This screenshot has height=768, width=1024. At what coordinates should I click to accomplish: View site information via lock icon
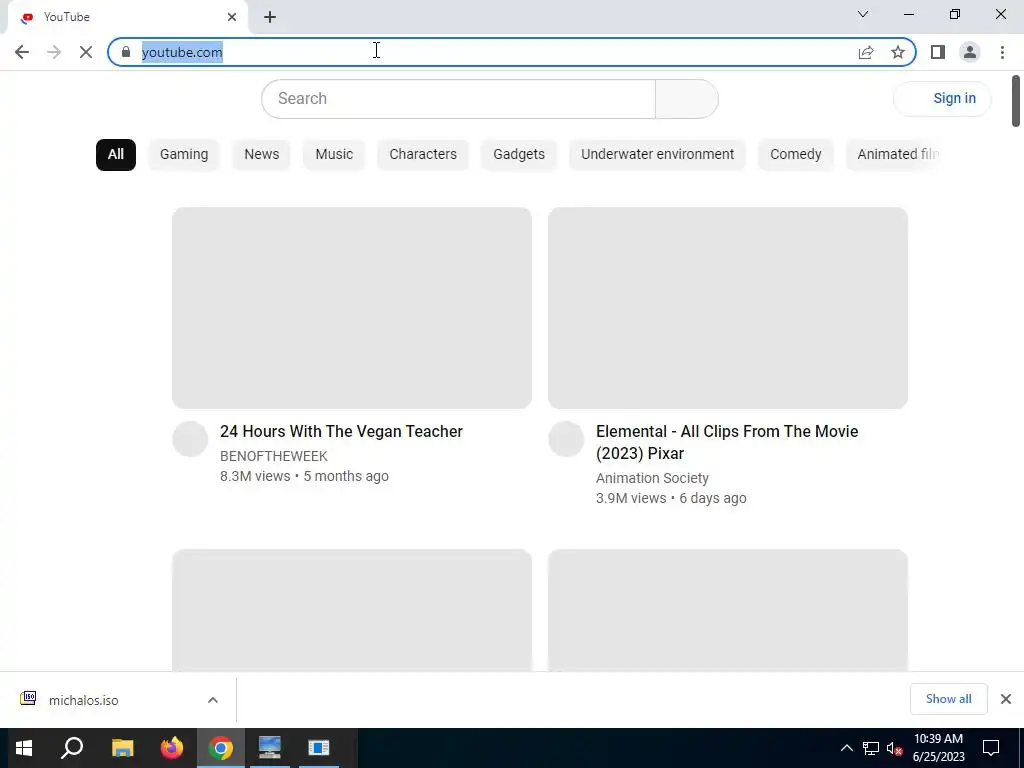pos(126,52)
